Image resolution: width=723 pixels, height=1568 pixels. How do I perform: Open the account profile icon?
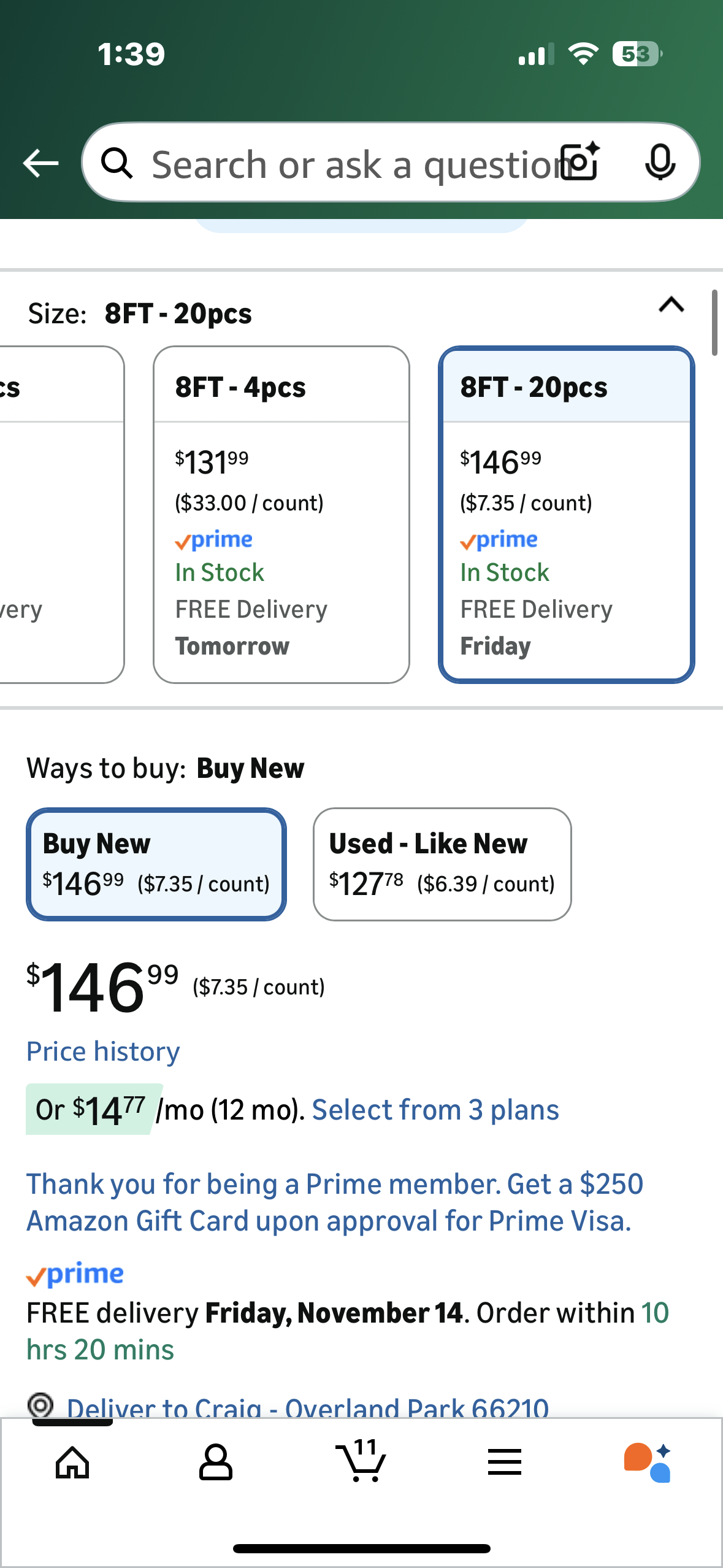216,1462
